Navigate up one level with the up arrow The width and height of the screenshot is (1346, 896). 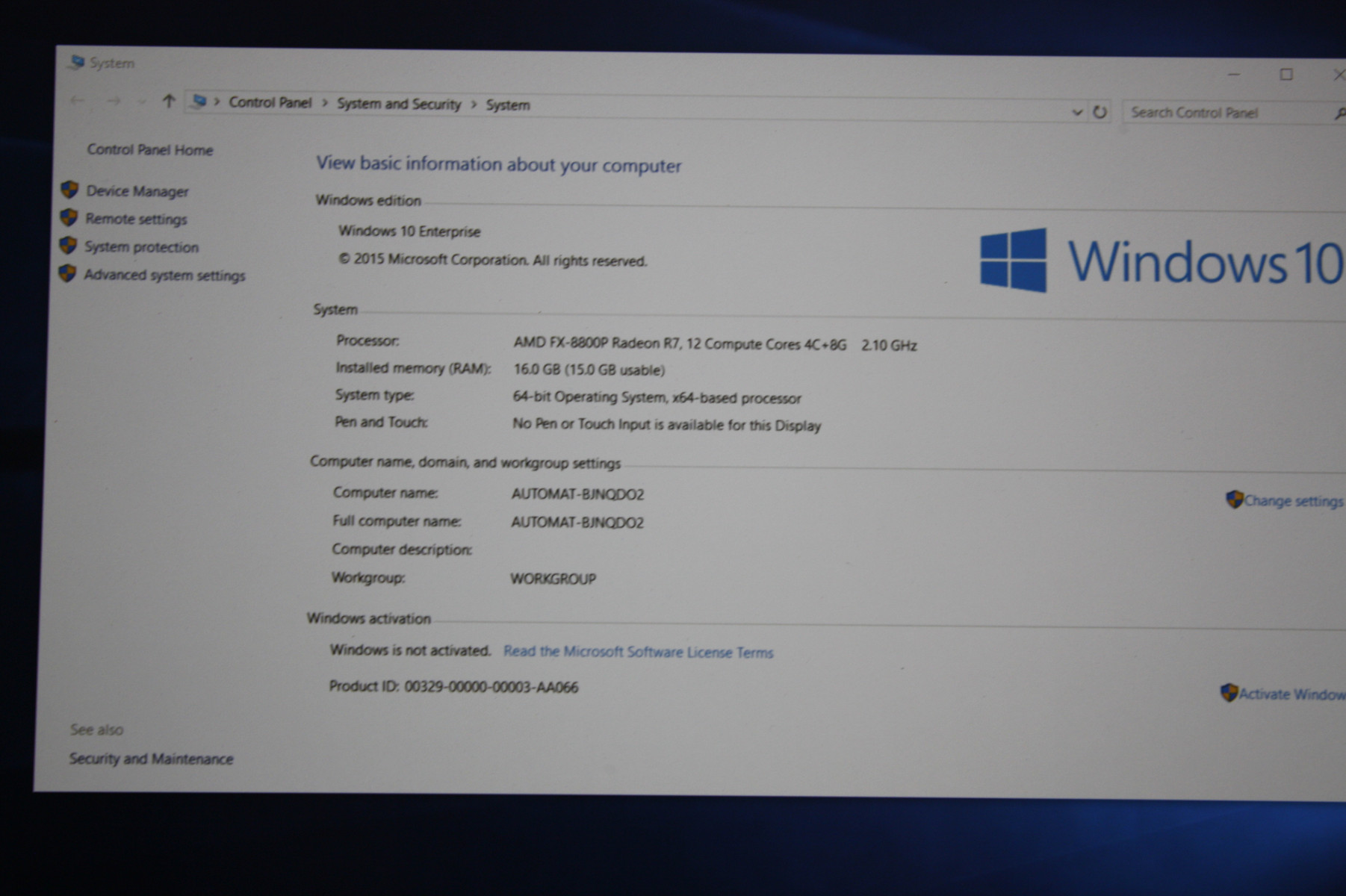(169, 101)
